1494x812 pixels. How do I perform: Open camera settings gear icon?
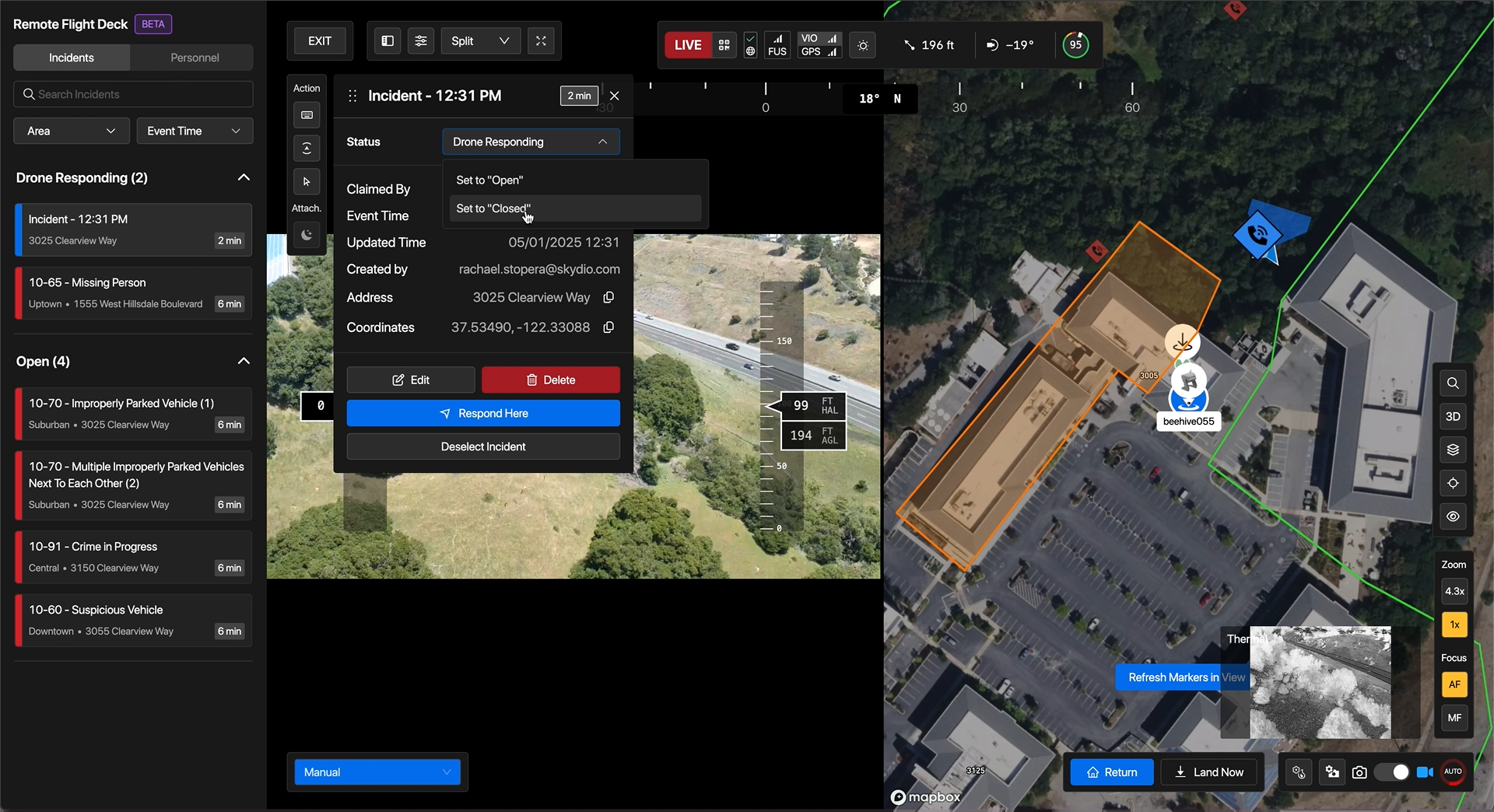point(1332,772)
